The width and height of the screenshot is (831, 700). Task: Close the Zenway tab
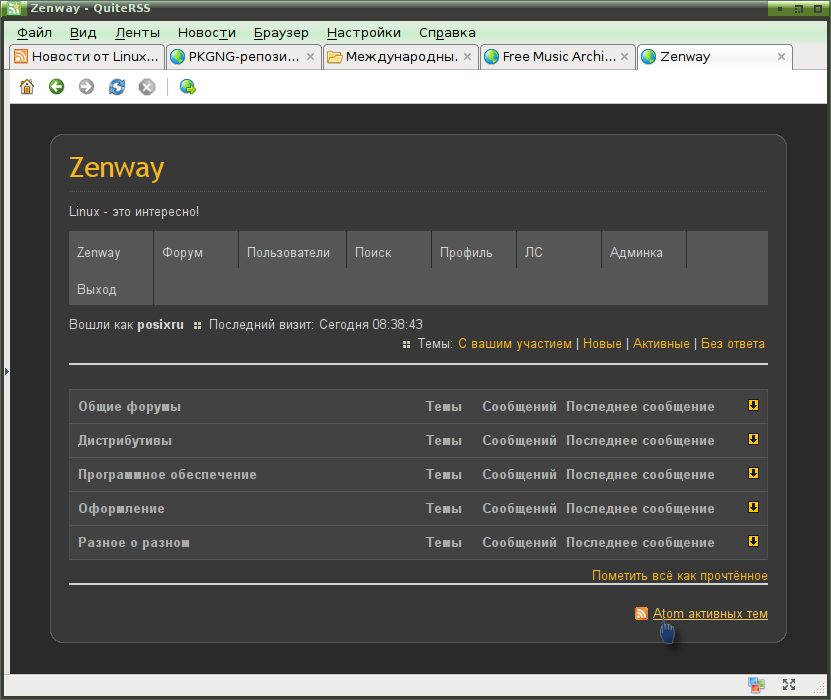tap(781, 57)
